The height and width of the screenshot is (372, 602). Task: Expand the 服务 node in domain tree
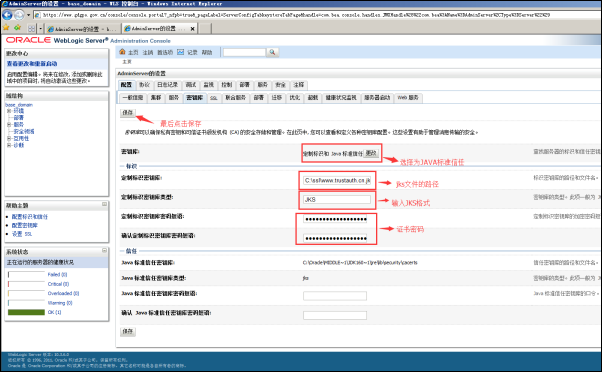[x=9, y=124]
